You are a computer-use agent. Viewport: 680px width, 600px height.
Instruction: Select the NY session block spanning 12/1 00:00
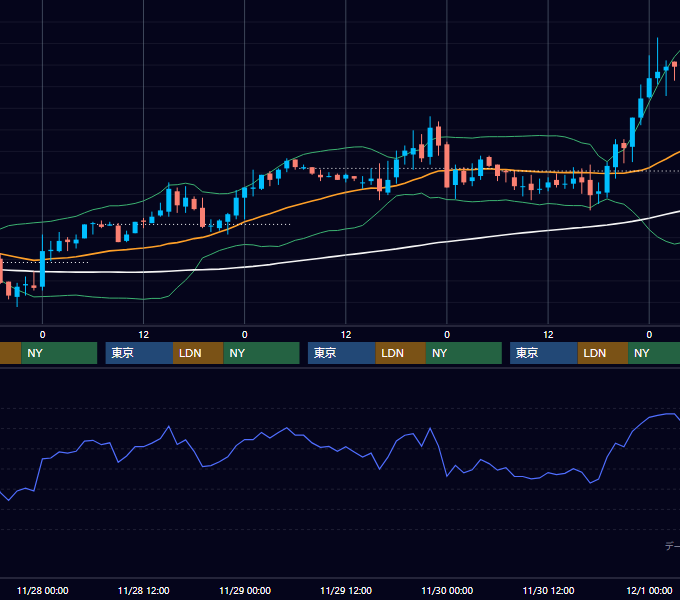pos(654,353)
